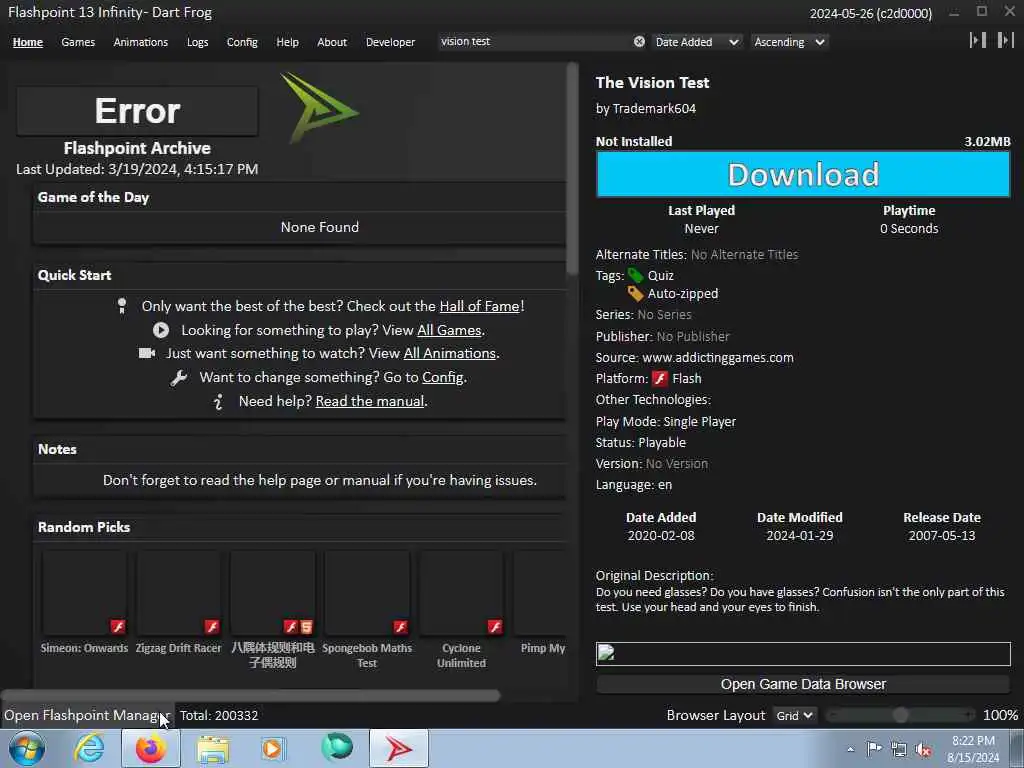Screen dimensions: 1024x768
Task: Follow the Hall of Fame link
Action: click(x=479, y=306)
